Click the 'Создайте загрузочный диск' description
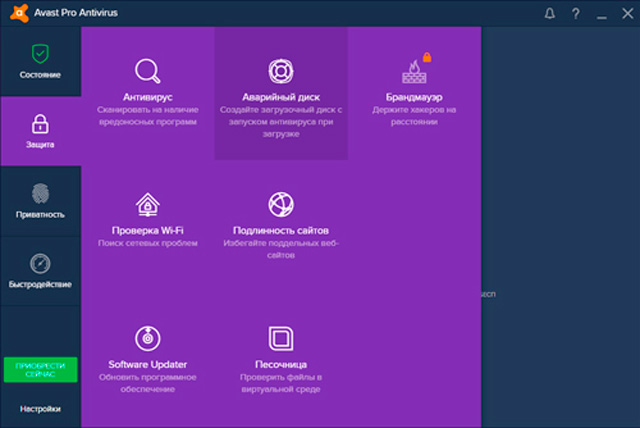 [281, 122]
